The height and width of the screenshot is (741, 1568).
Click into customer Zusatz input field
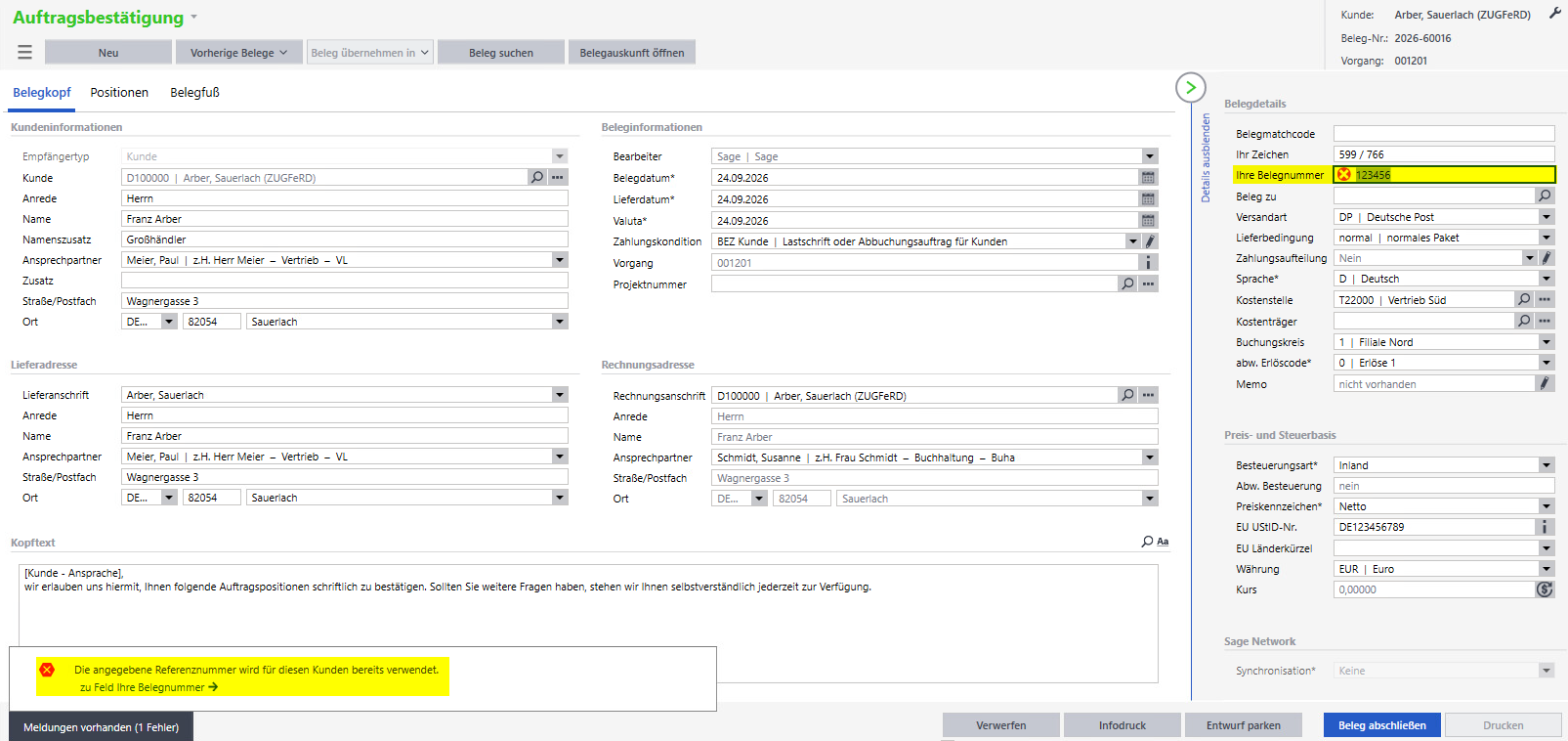(x=345, y=281)
